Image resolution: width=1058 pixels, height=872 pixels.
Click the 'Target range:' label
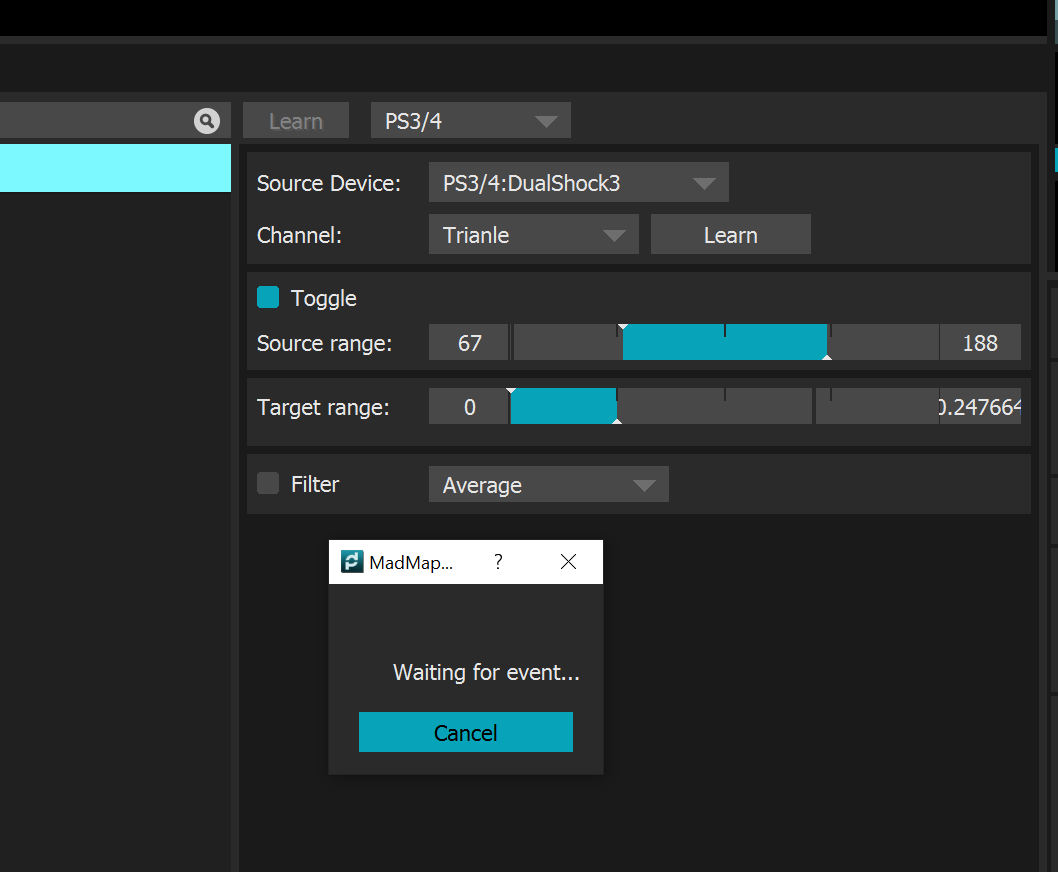tap(323, 407)
